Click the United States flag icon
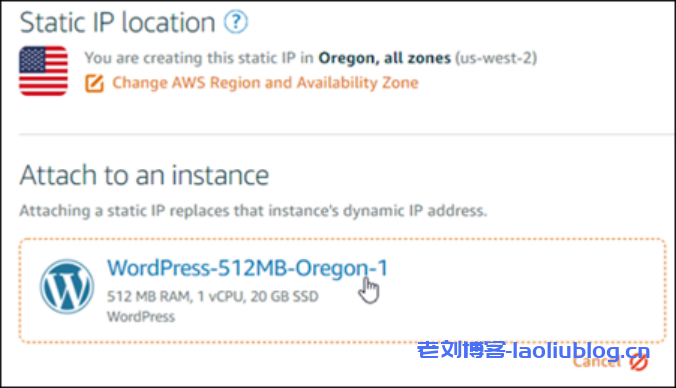 point(43,71)
